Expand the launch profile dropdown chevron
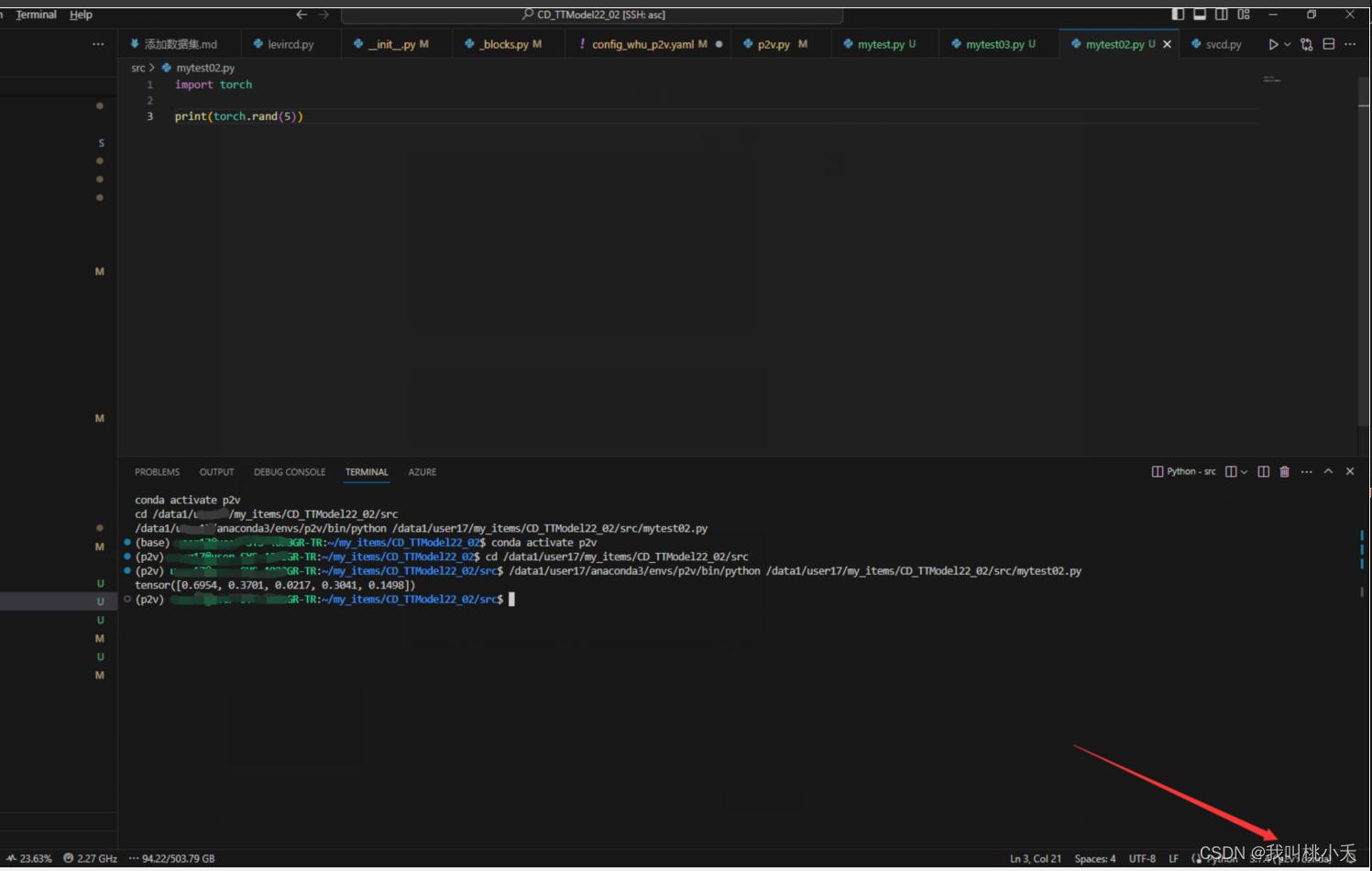This screenshot has width=1372, height=871. (1244, 471)
